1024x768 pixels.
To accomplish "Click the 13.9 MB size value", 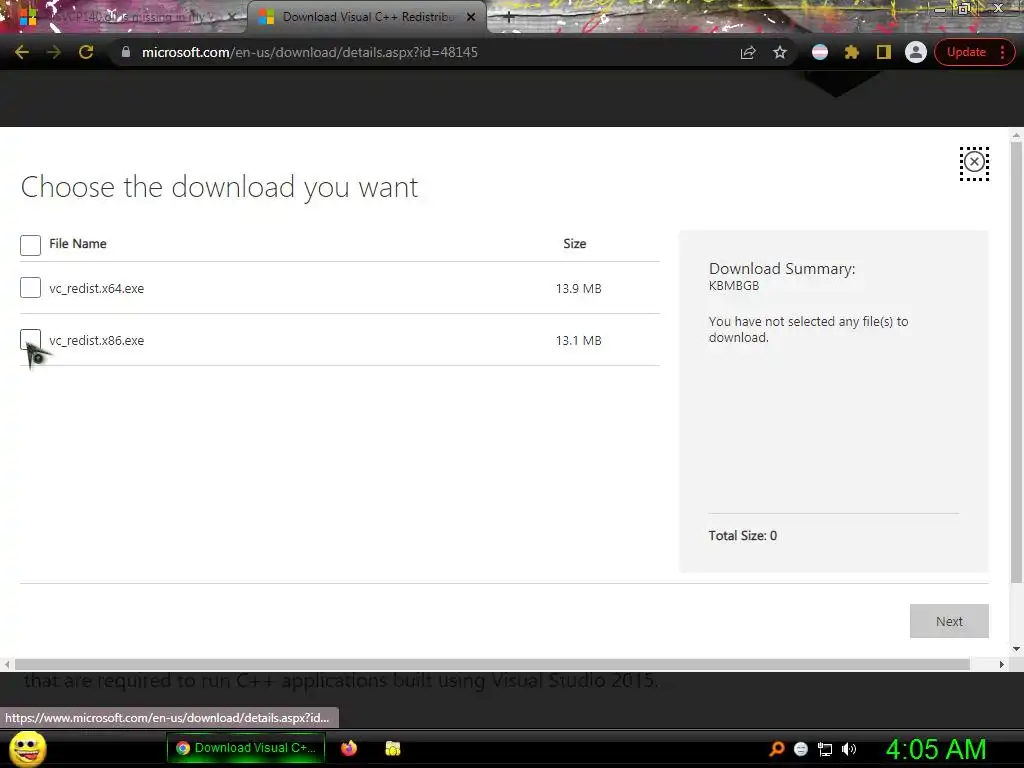I will [579, 288].
